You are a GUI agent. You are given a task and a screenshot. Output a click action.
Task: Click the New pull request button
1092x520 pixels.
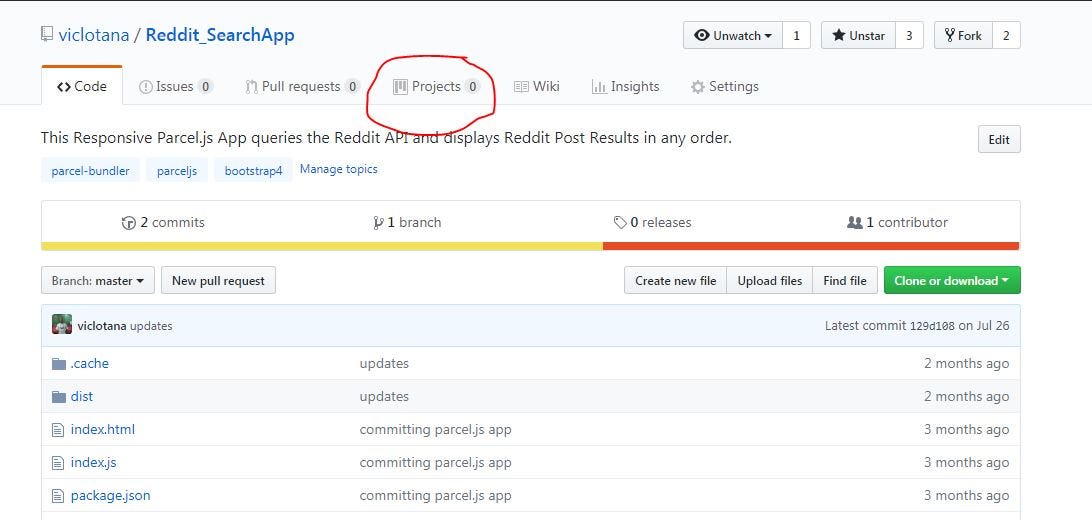tap(218, 281)
